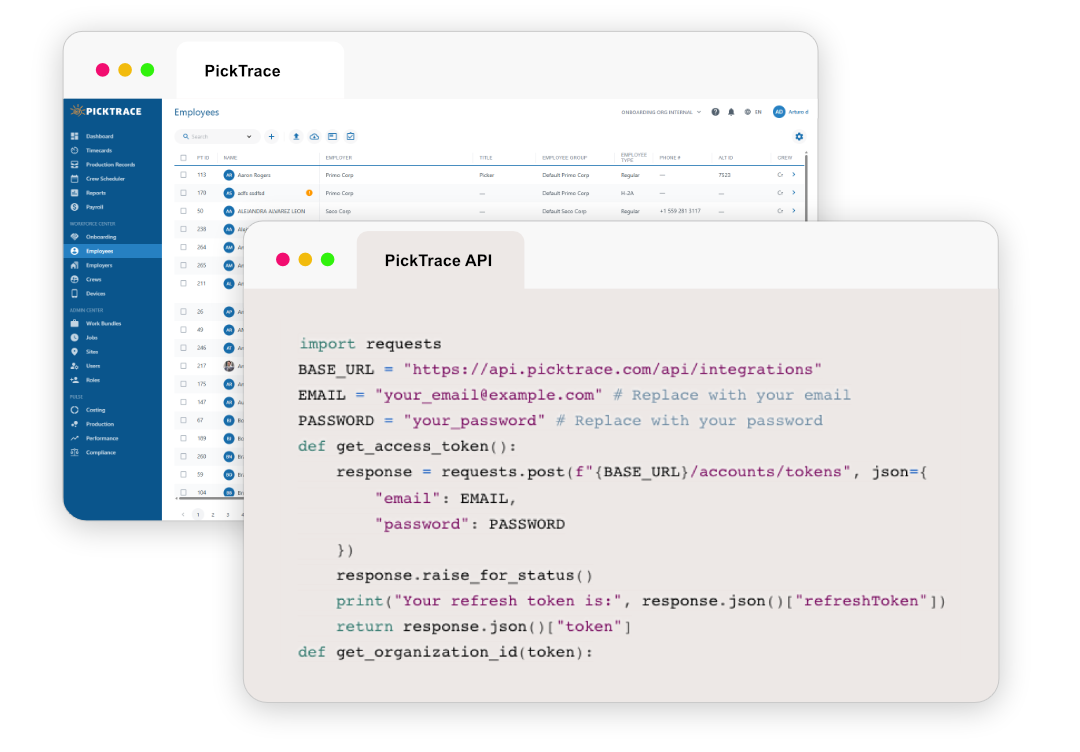
Task: Expand Aaron Rogers row with chevron
Action: [793, 175]
